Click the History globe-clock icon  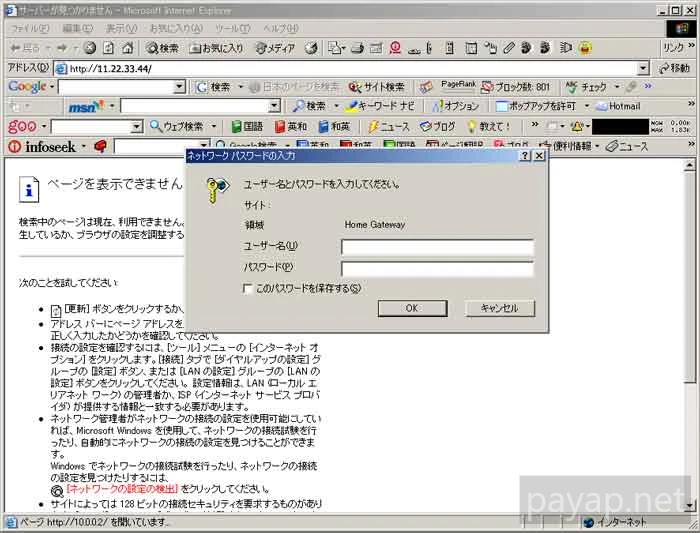click(311, 48)
